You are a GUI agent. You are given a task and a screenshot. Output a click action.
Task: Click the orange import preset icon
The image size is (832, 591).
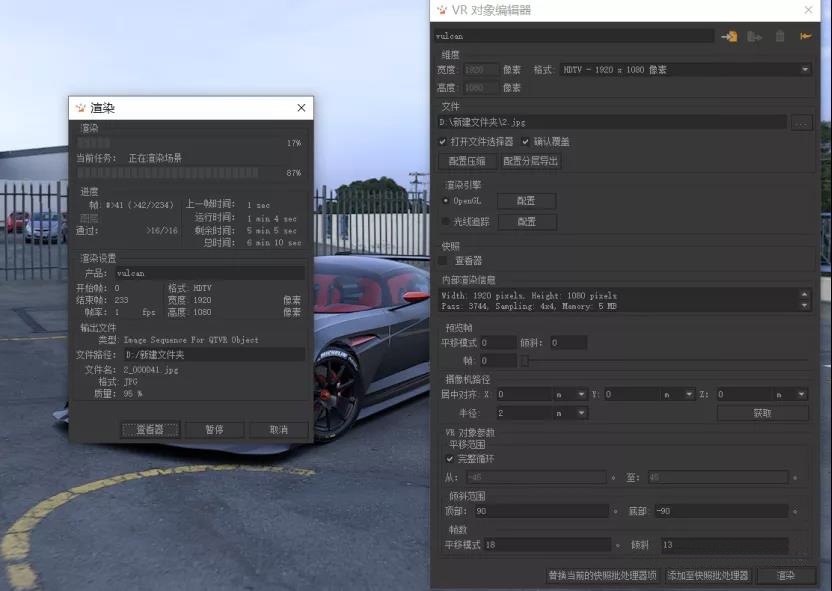click(x=729, y=36)
